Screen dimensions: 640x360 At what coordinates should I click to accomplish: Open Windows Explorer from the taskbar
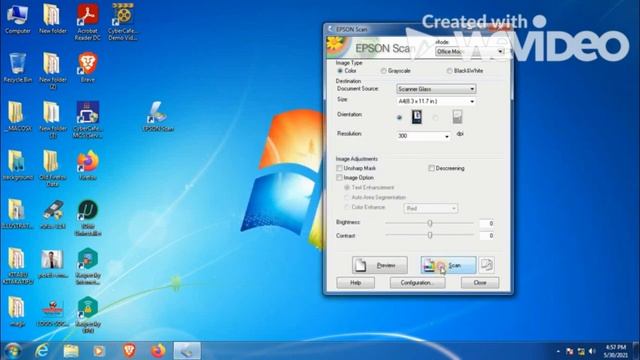71,351
